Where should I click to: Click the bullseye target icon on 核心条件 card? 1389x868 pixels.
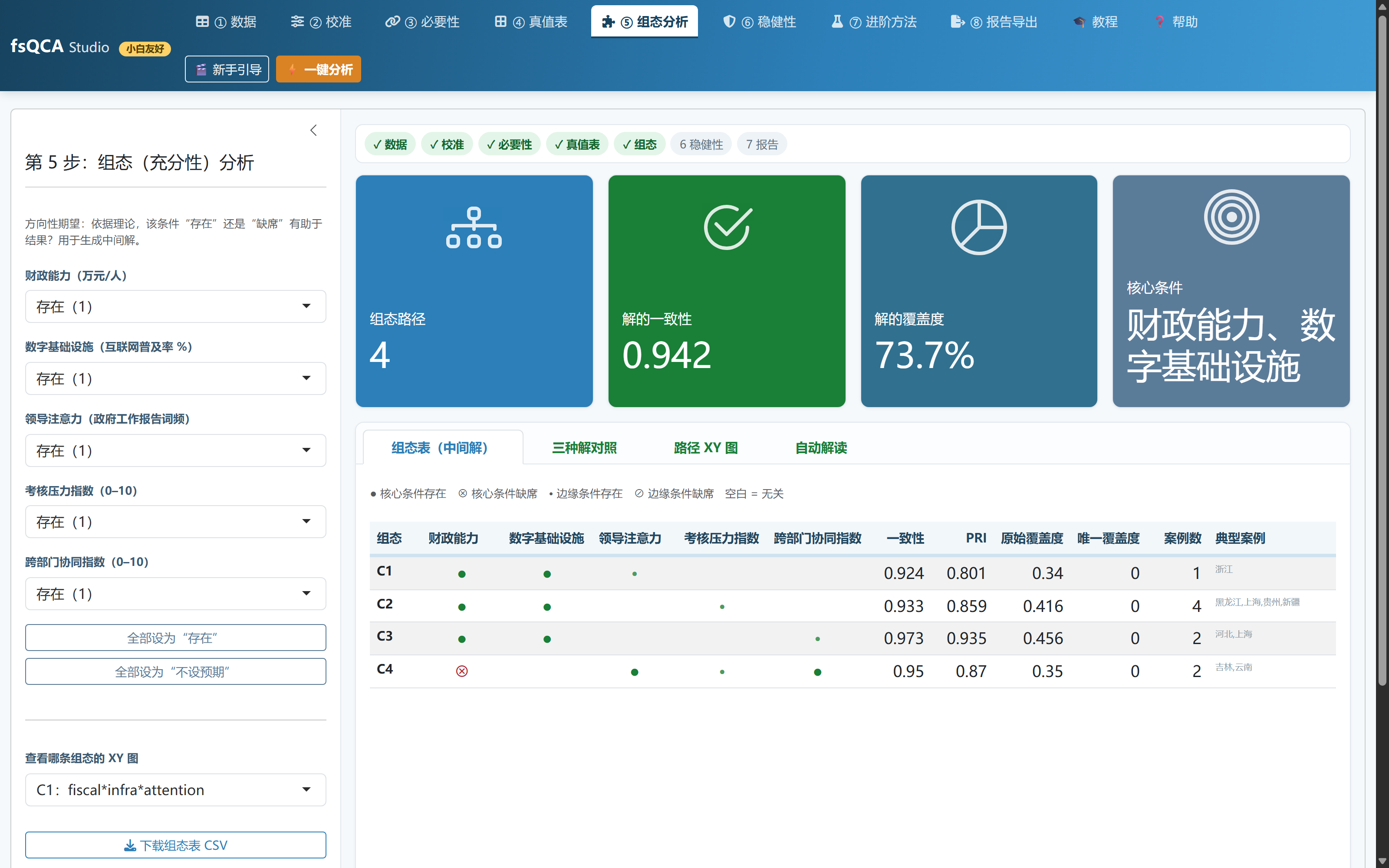coord(1231,217)
